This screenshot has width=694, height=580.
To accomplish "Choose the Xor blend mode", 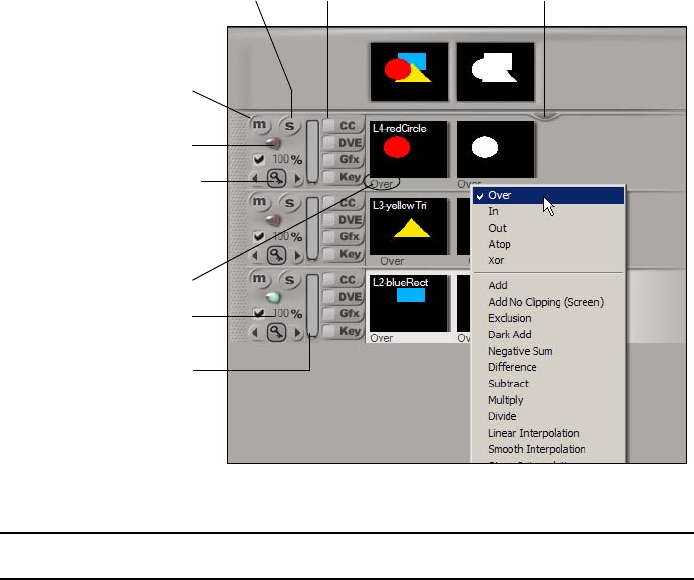I will [548, 260].
